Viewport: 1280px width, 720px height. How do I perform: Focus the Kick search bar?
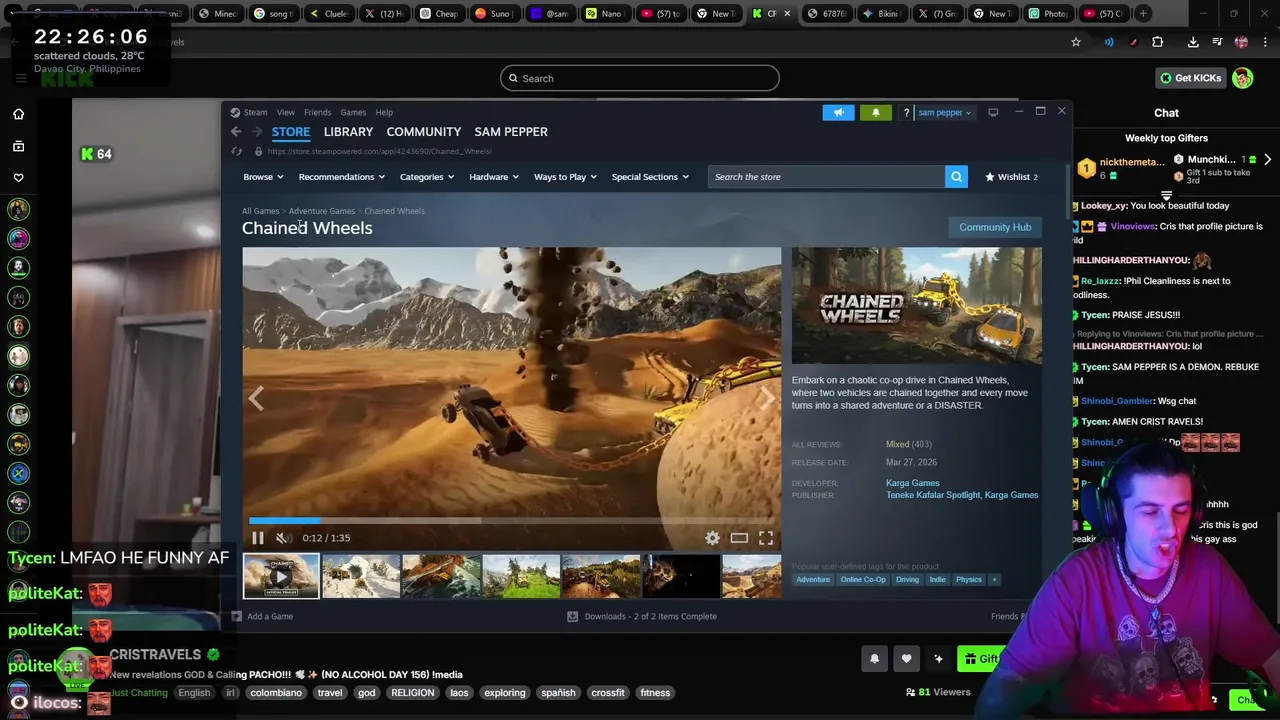pyautogui.click(x=640, y=78)
